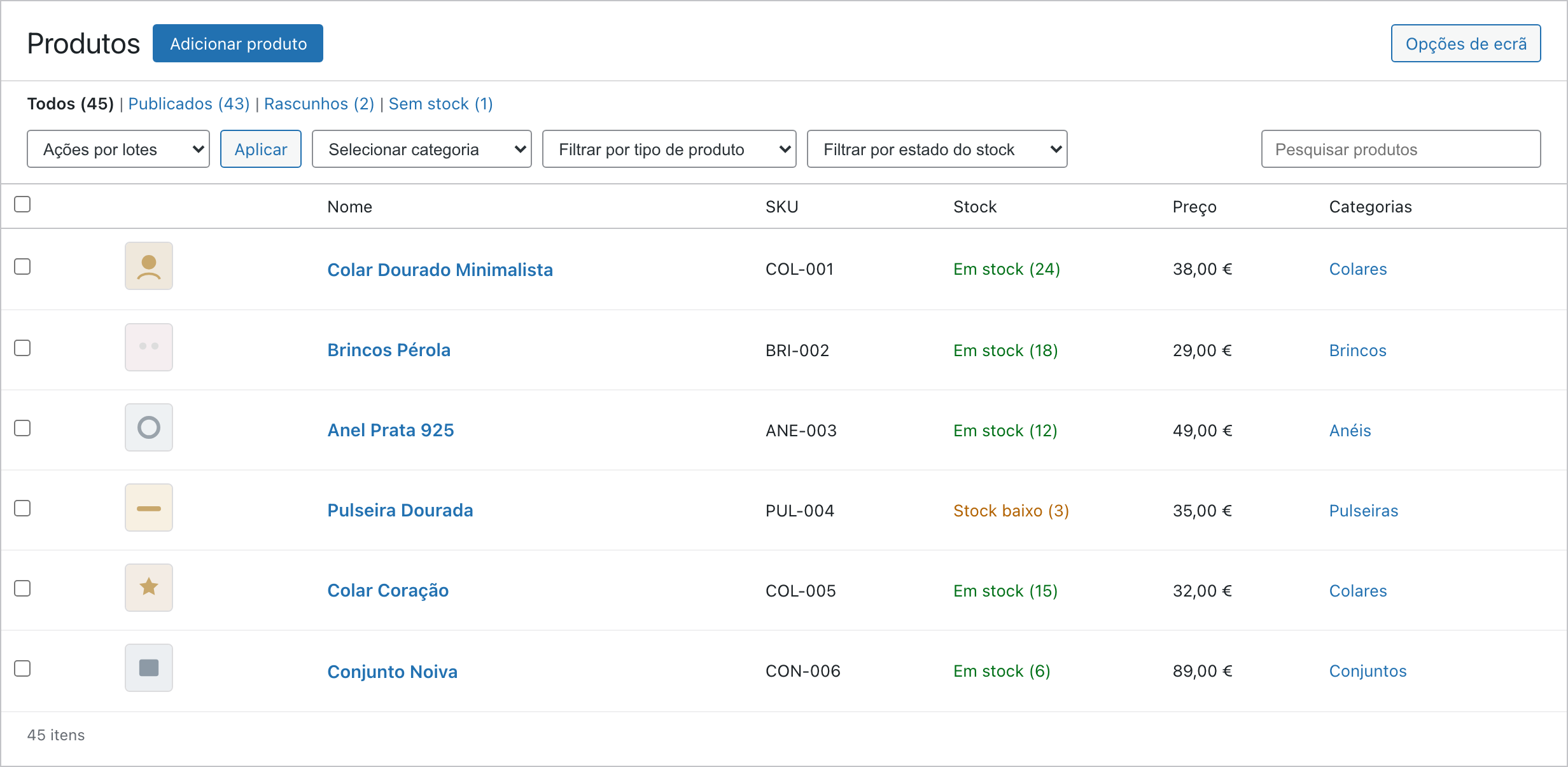The width and height of the screenshot is (1568, 767).
Task: Click the 89,00 € price cell
Action: point(1203,671)
